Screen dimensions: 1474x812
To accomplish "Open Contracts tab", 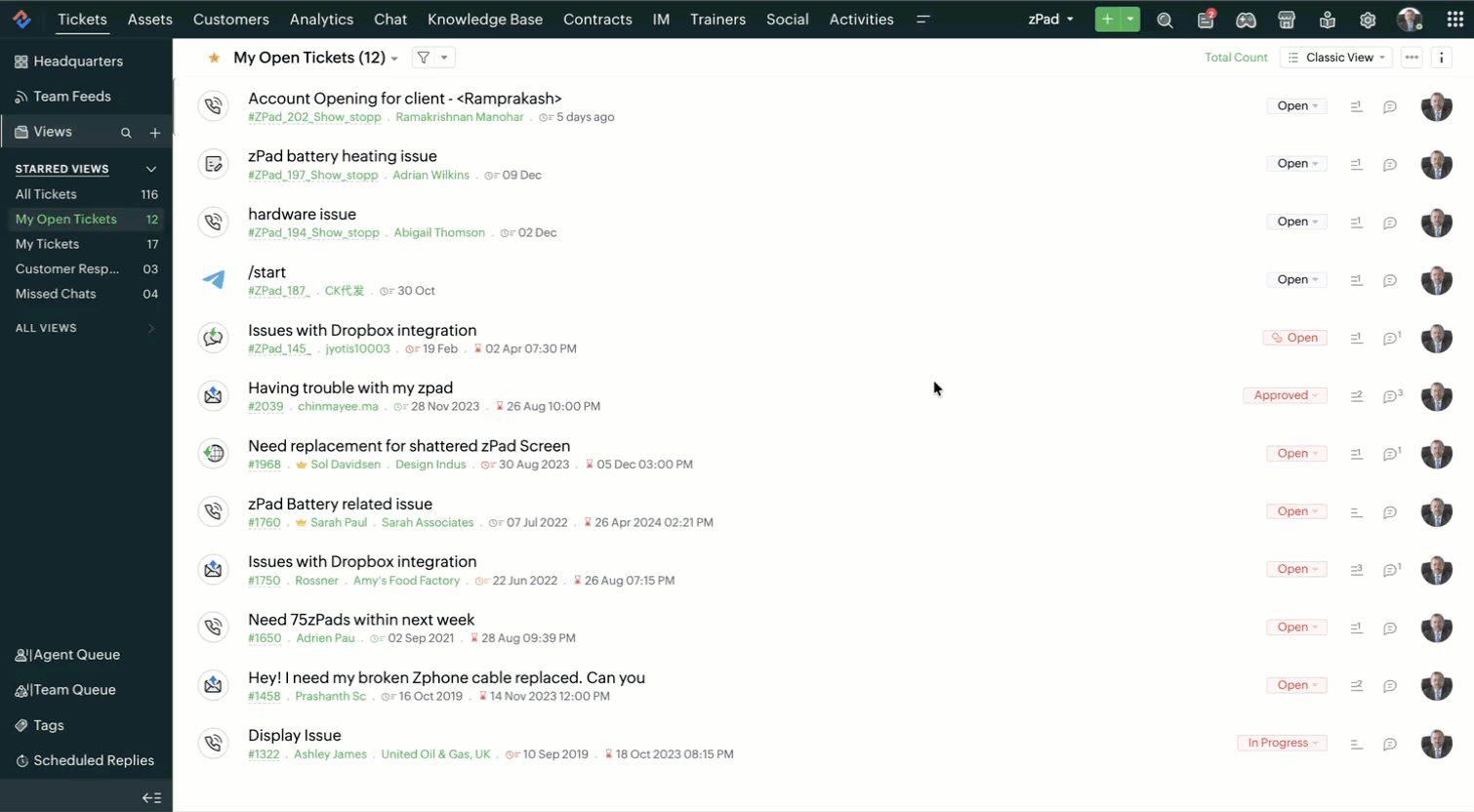I will 597,19.
